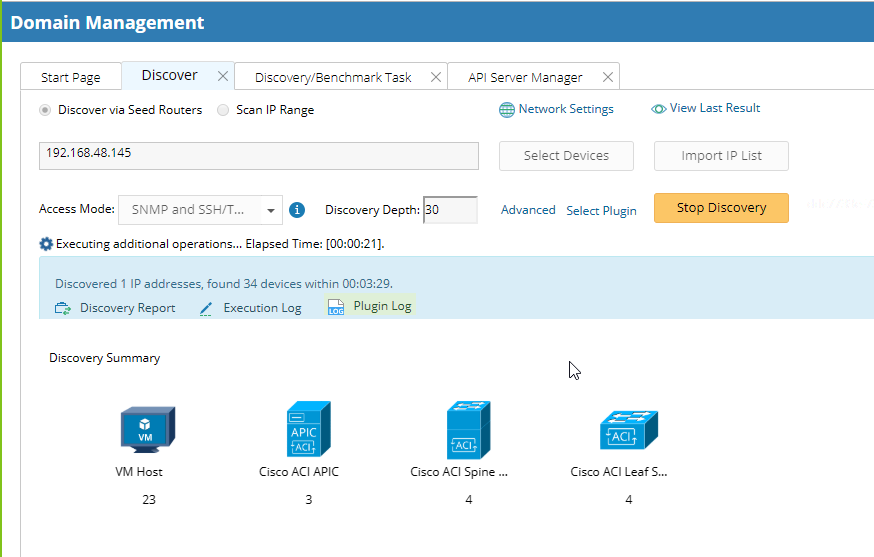The width and height of the screenshot is (874, 557).
Task: Click the Cisco ACI Leaf switch icon
Action: tap(628, 429)
